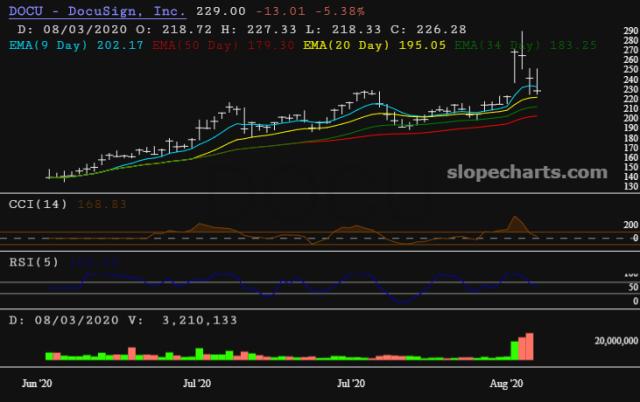The width and height of the screenshot is (640, 402).
Task: Click the Aug '20 date axis label
Action: coord(511,382)
